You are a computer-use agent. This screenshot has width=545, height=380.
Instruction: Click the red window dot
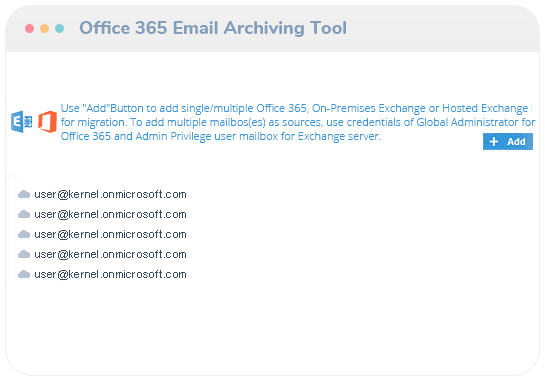point(30,29)
